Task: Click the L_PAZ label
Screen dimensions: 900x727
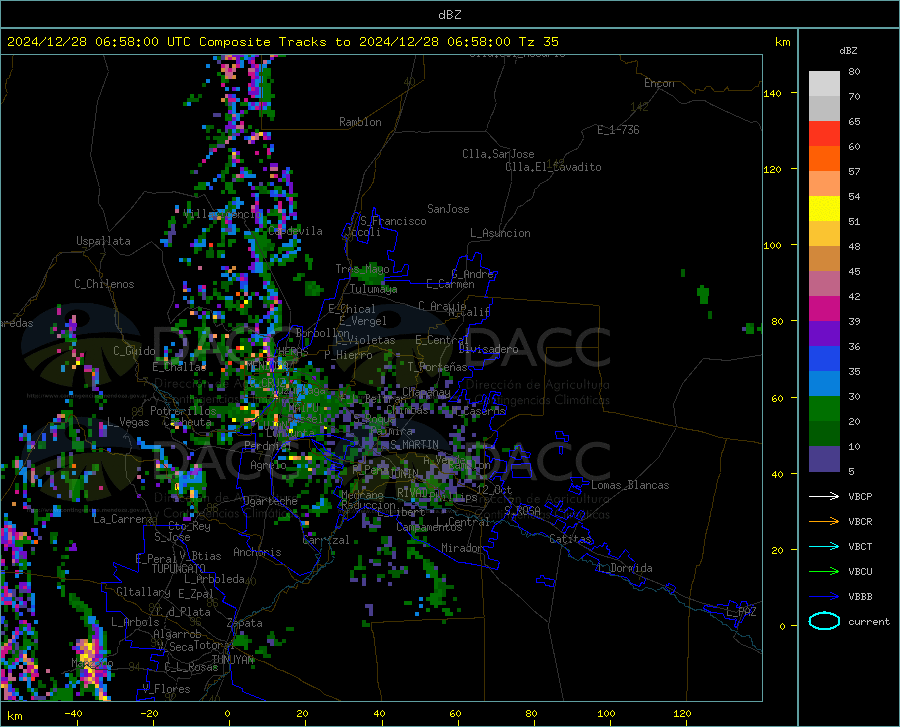Action: coord(741,612)
